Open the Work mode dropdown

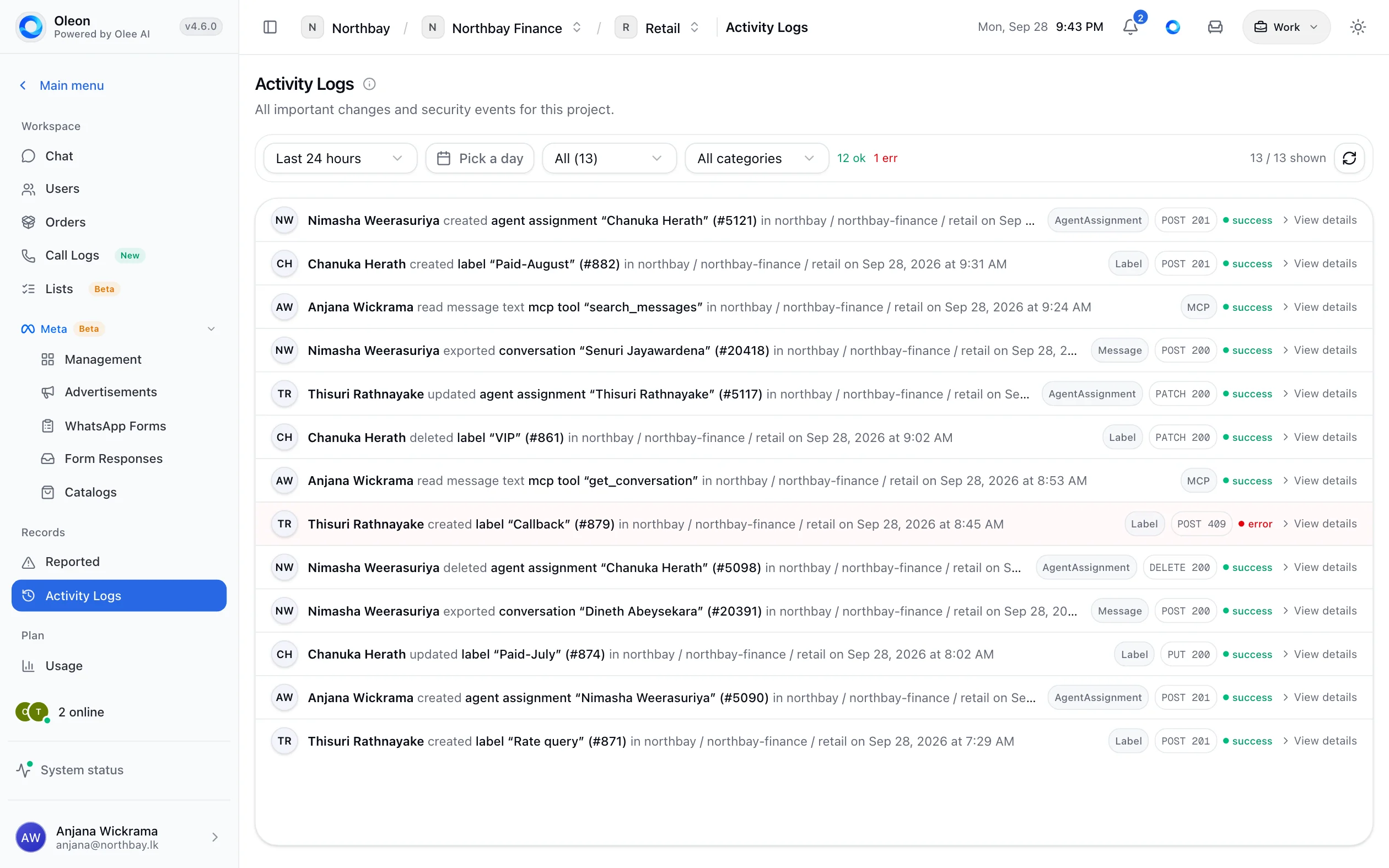coord(1286,27)
